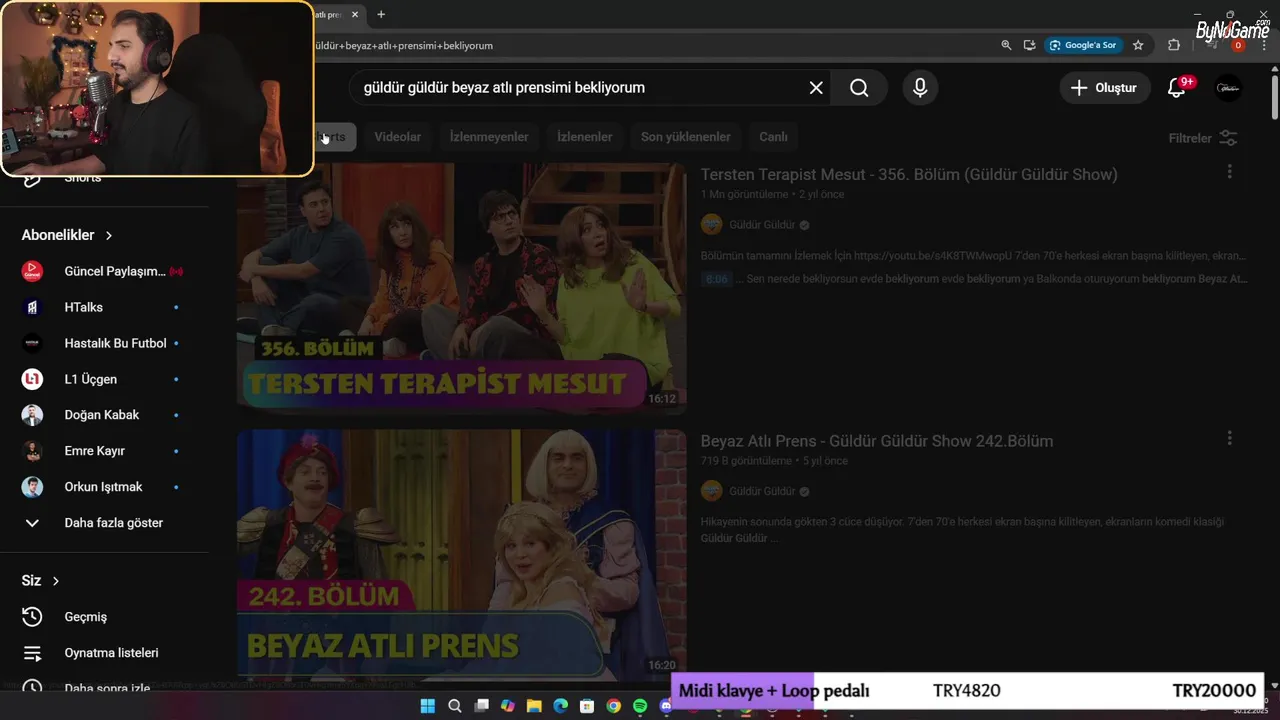The image size is (1280, 720).
Task: Close the current browser tab
Action: pos(355,14)
